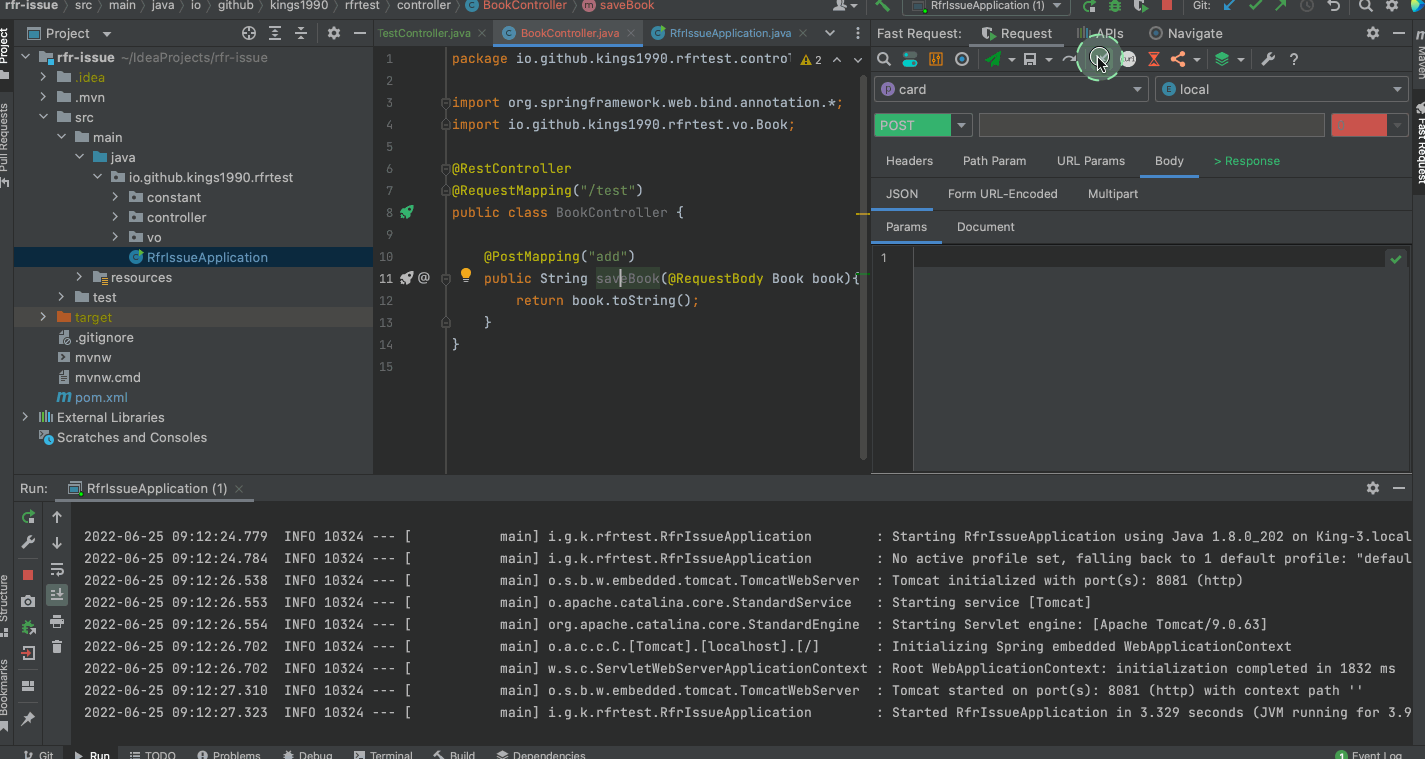Expand the resources folder in project tree
This screenshot has width=1425, height=759.
80,277
